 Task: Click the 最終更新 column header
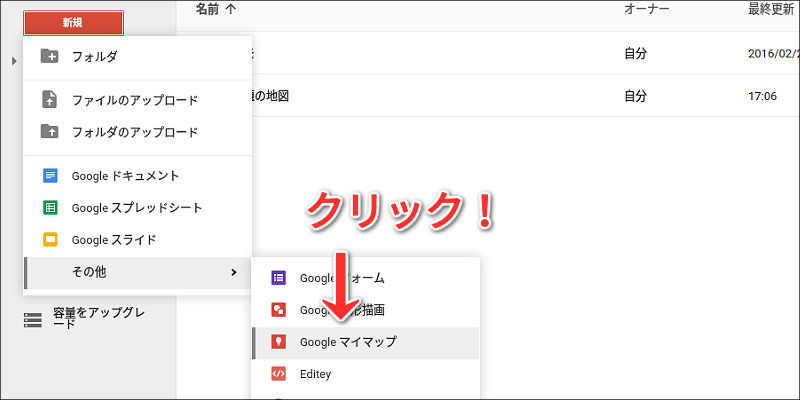[x=771, y=10]
